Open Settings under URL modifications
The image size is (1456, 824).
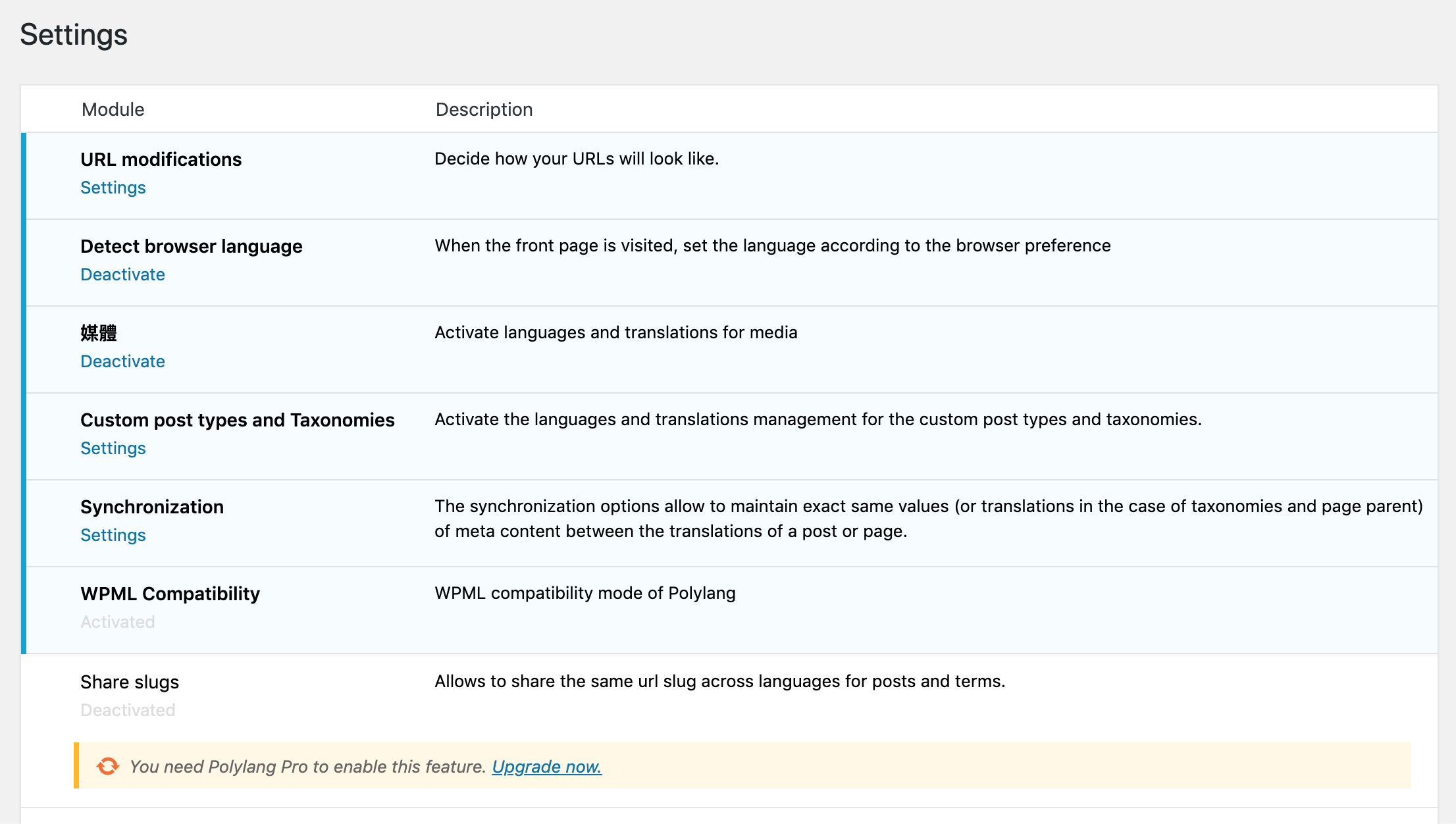tap(113, 188)
